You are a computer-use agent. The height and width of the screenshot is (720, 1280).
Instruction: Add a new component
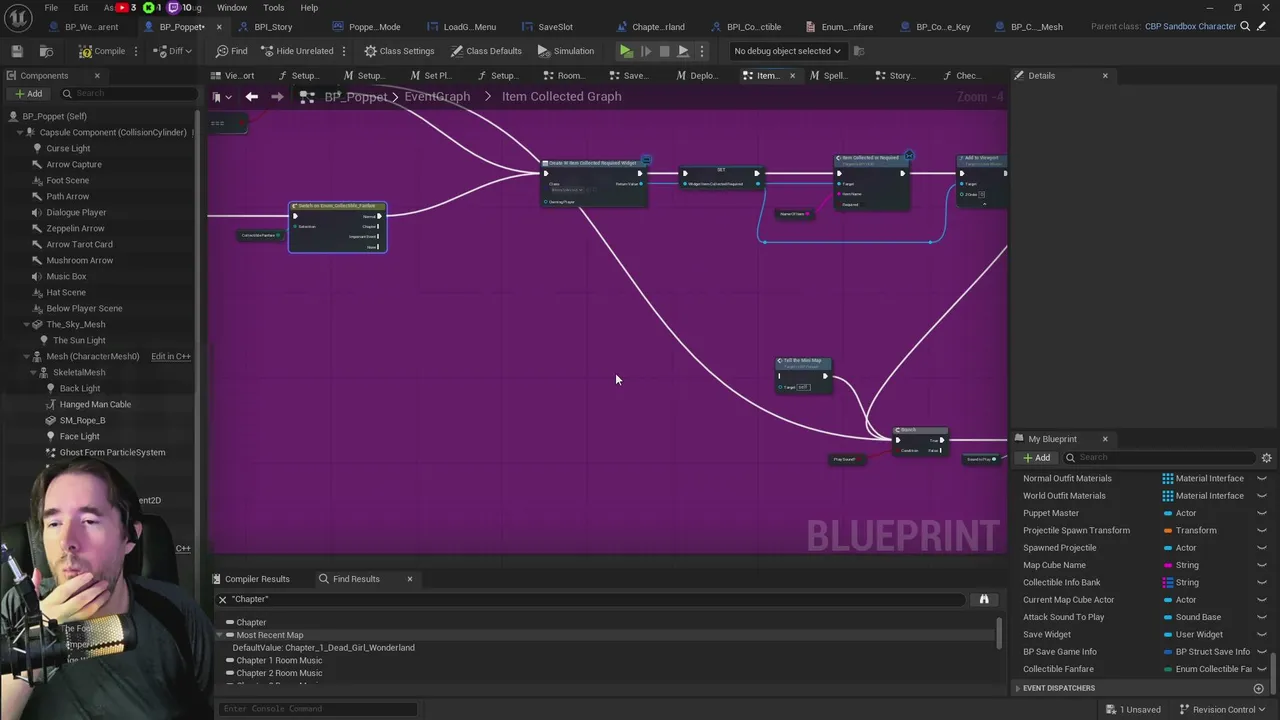28,94
